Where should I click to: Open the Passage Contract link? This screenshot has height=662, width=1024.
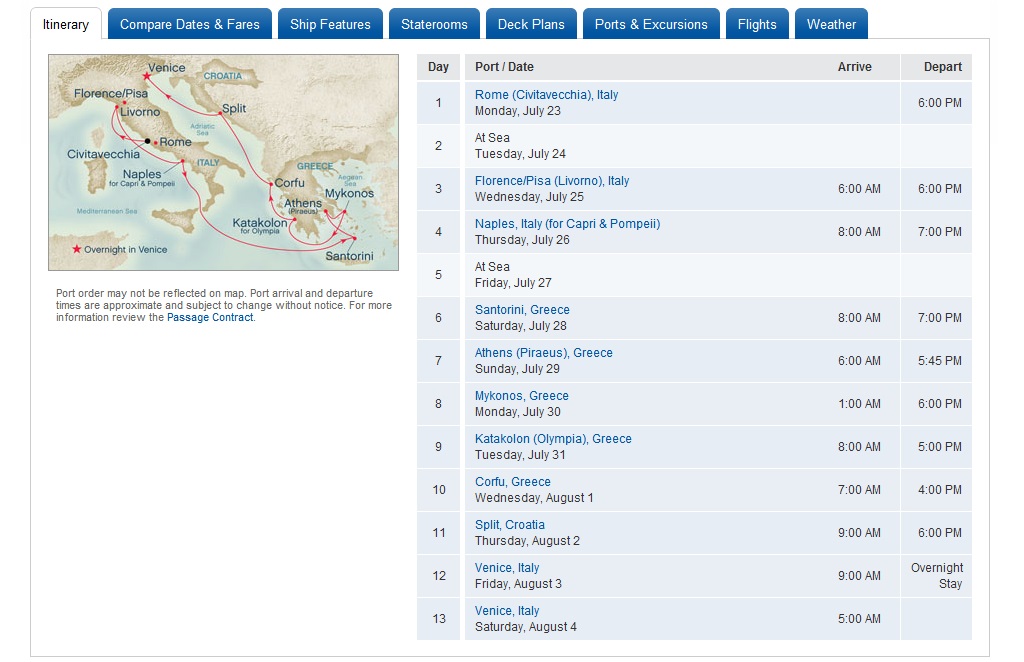[210, 318]
